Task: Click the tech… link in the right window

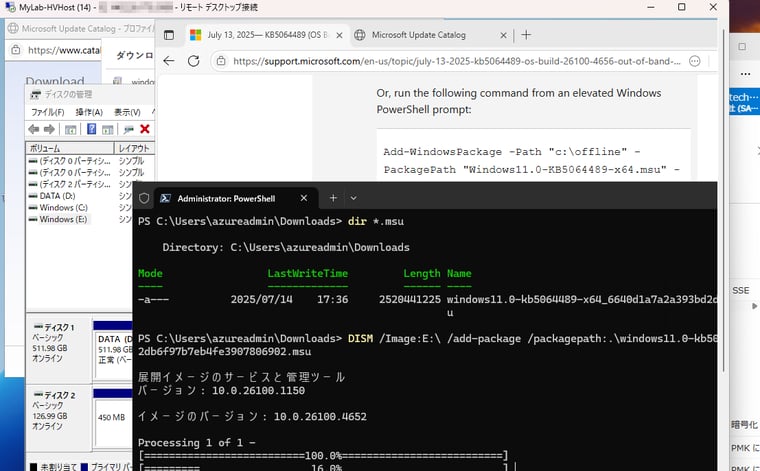Action: pos(744,97)
